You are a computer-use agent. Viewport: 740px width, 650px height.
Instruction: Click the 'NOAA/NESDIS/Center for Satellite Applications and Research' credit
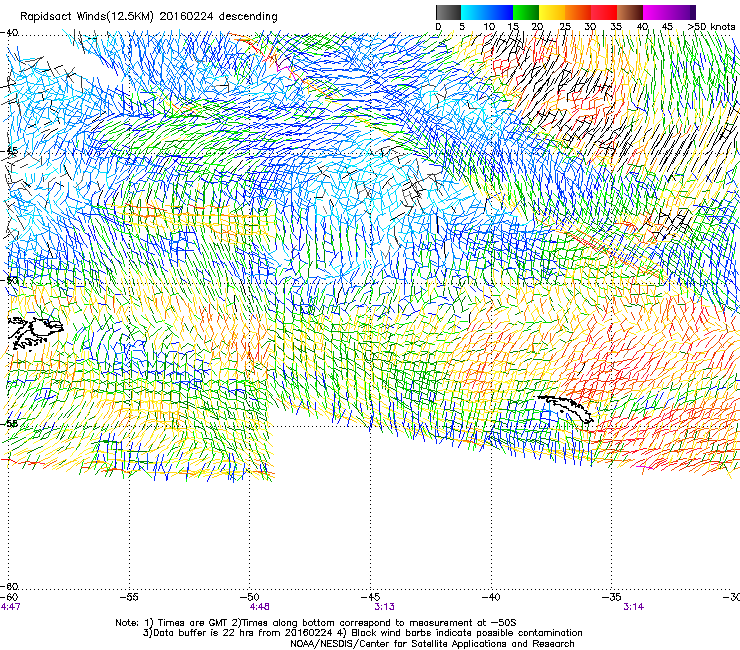coord(432,644)
